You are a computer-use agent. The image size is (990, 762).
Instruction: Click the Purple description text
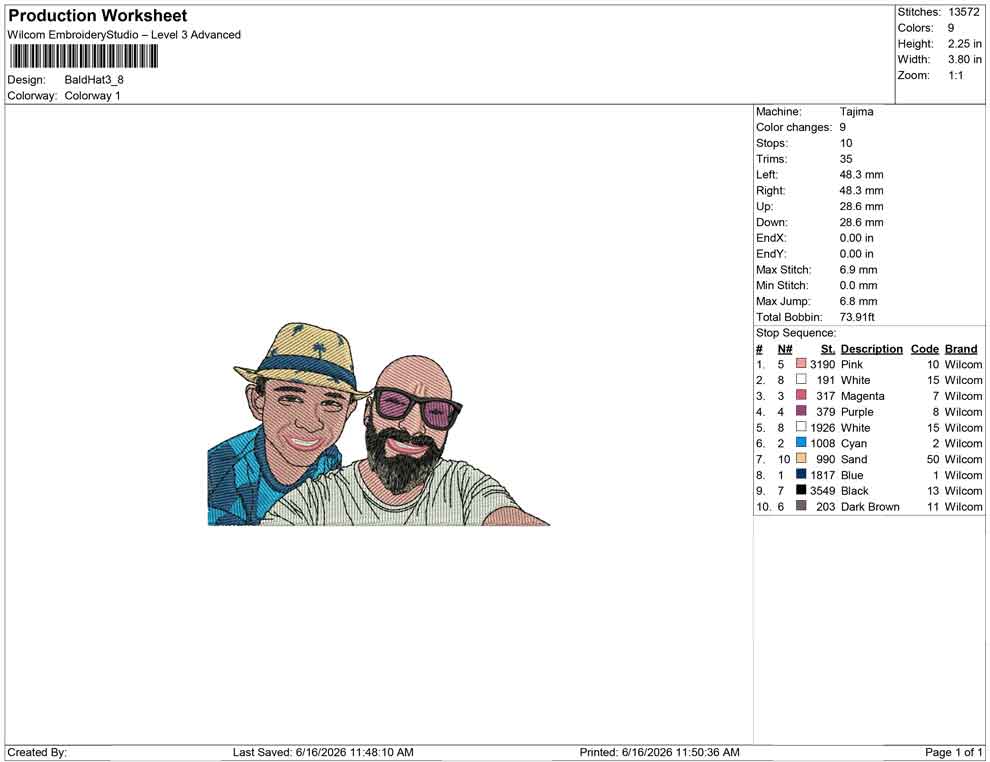(857, 412)
